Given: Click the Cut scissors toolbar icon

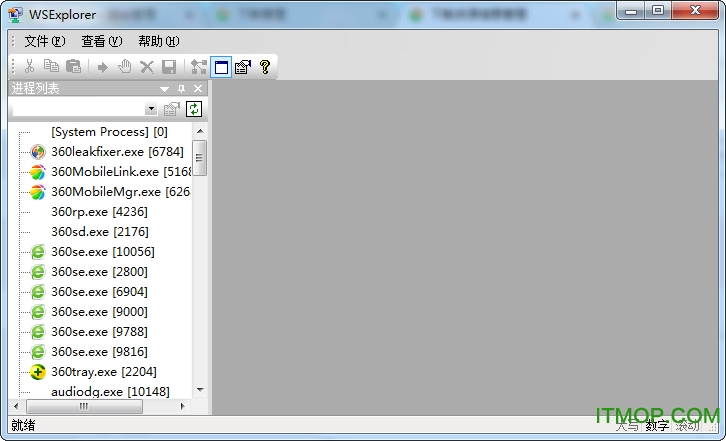Looking at the screenshot, I should (30, 67).
